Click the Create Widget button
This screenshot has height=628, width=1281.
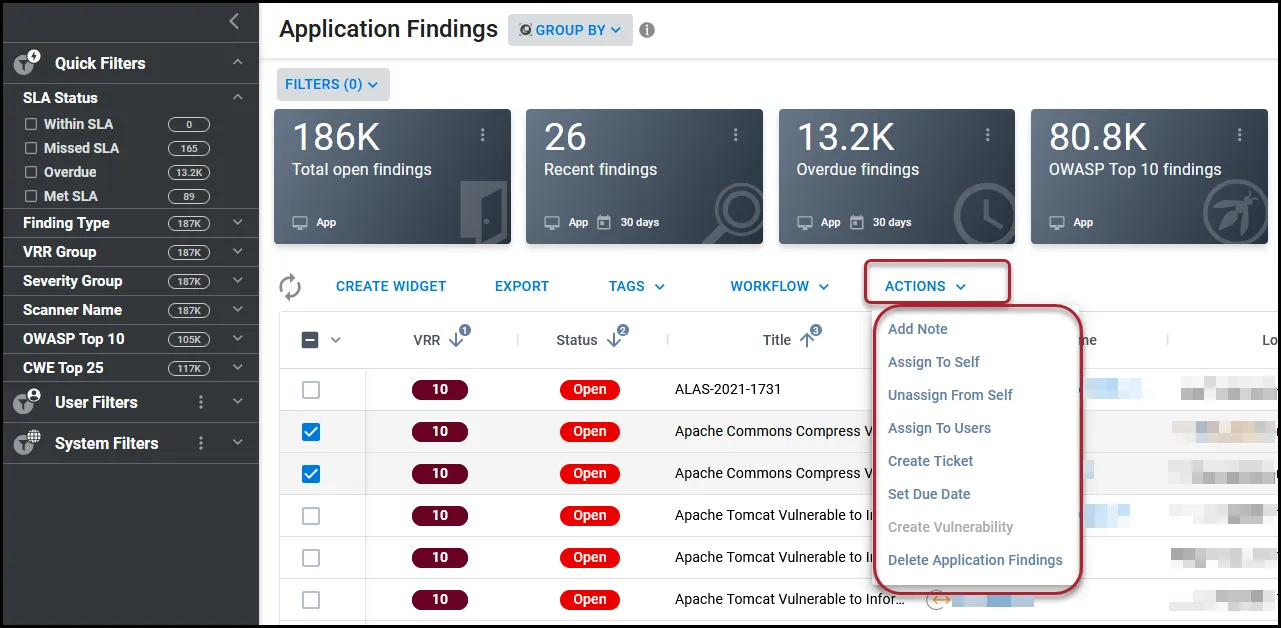coord(391,286)
